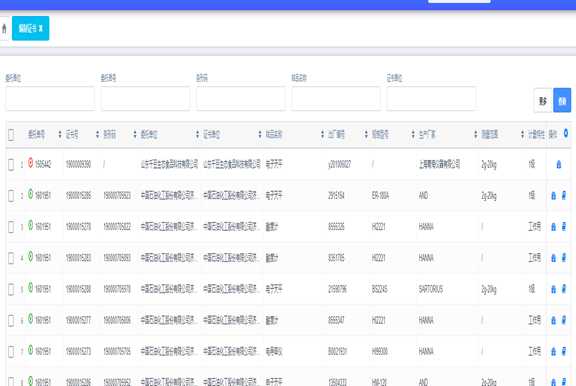
Task: Focus the fourth filter input field
Action: (x=336, y=98)
